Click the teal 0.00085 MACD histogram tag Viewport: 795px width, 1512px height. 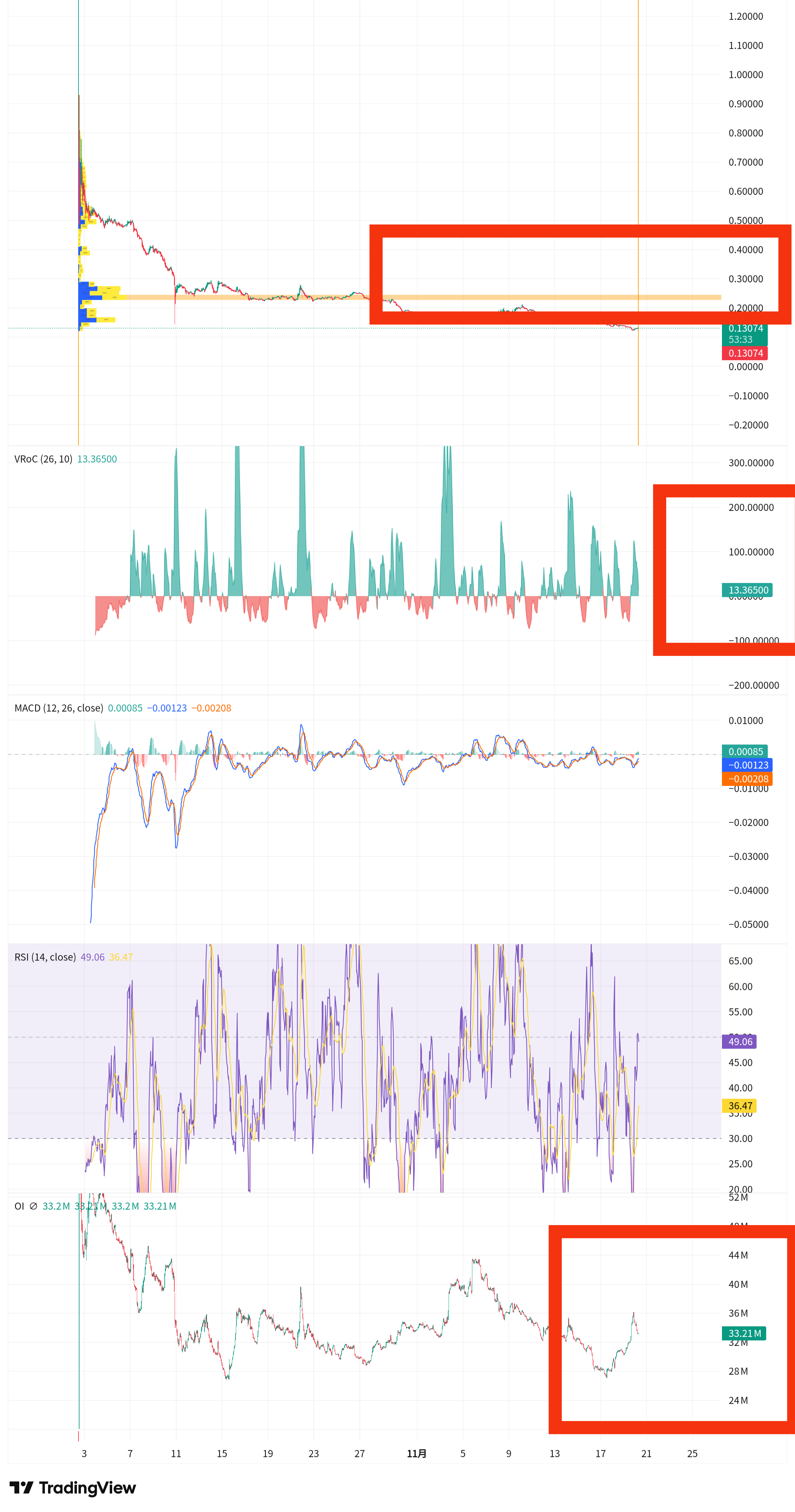[x=745, y=751]
